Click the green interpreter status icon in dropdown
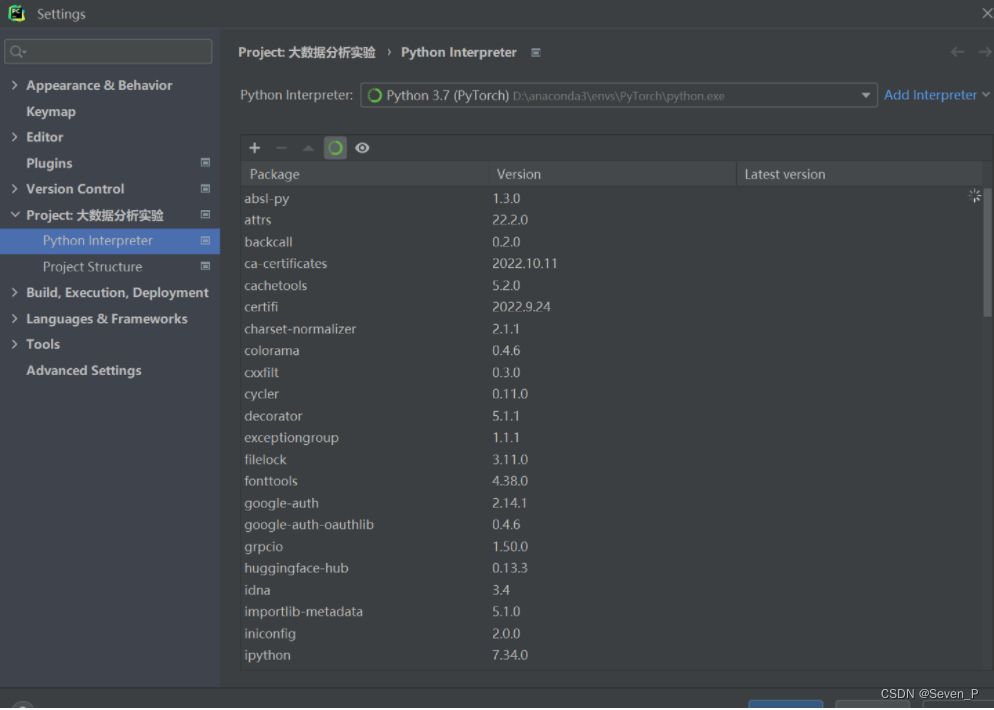The height and width of the screenshot is (710, 994). (x=375, y=95)
